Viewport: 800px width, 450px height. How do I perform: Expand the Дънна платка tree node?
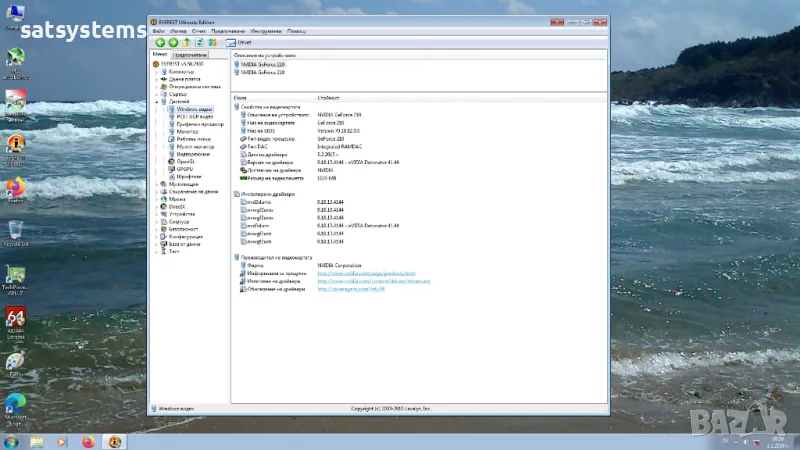click(x=156, y=79)
